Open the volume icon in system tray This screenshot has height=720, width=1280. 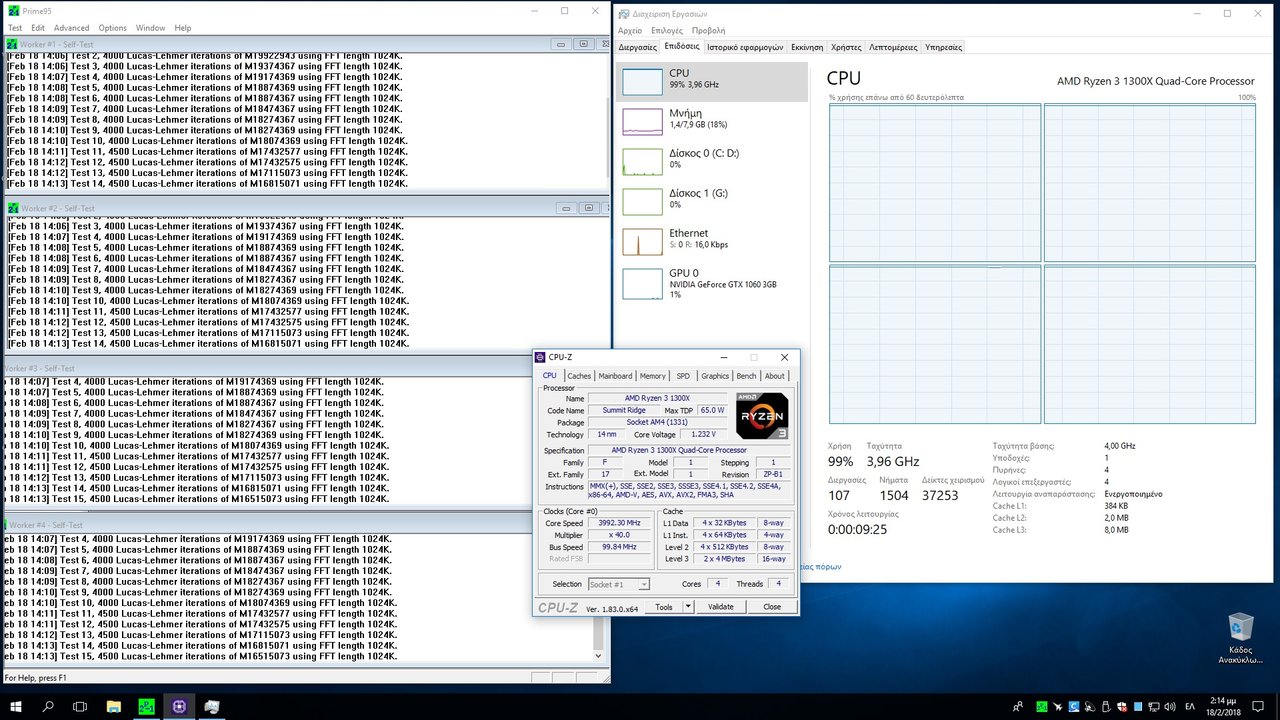pyautogui.click(x=1171, y=706)
